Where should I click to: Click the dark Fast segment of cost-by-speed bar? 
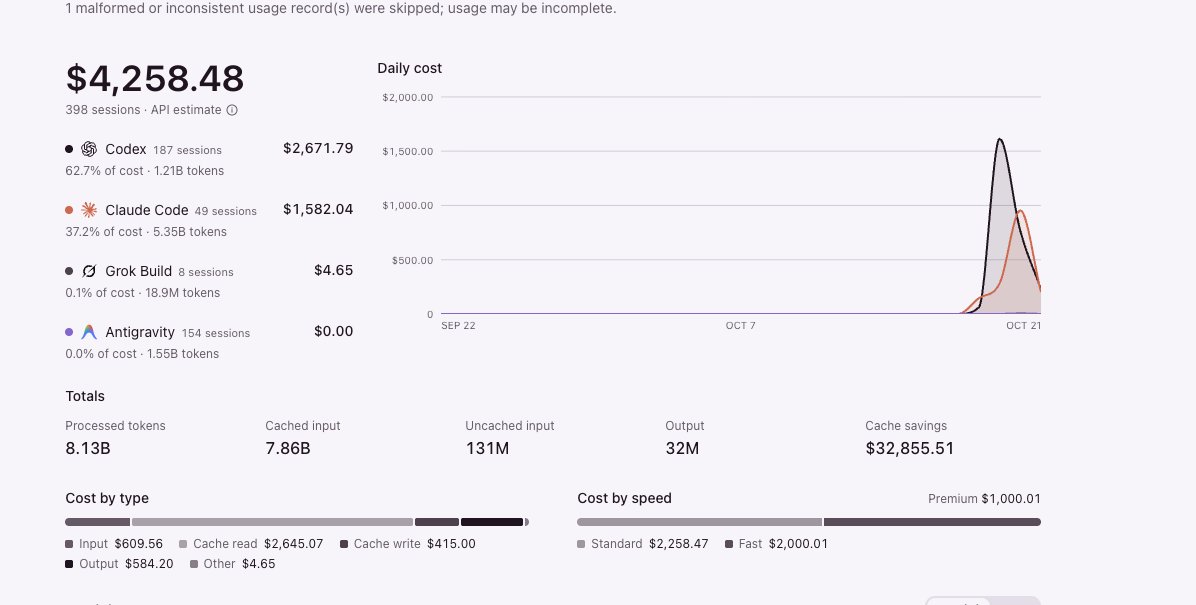[932, 522]
